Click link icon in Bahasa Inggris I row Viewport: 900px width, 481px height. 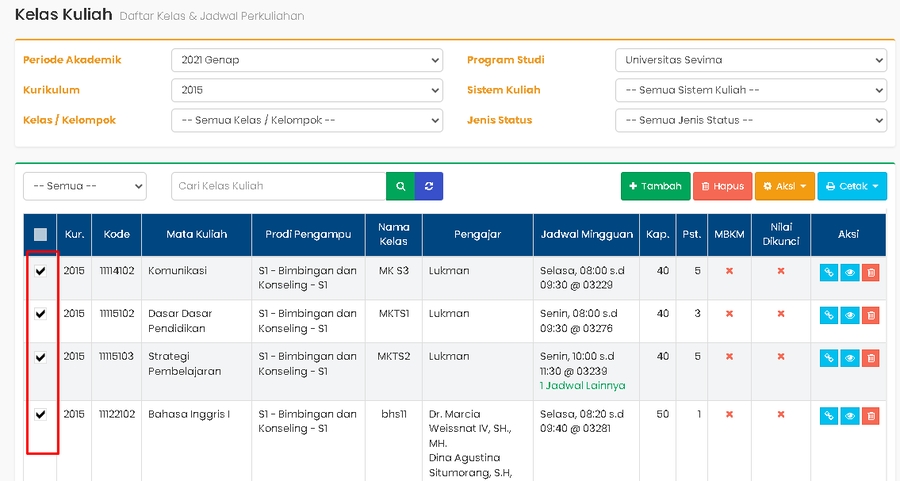pos(829,416)
